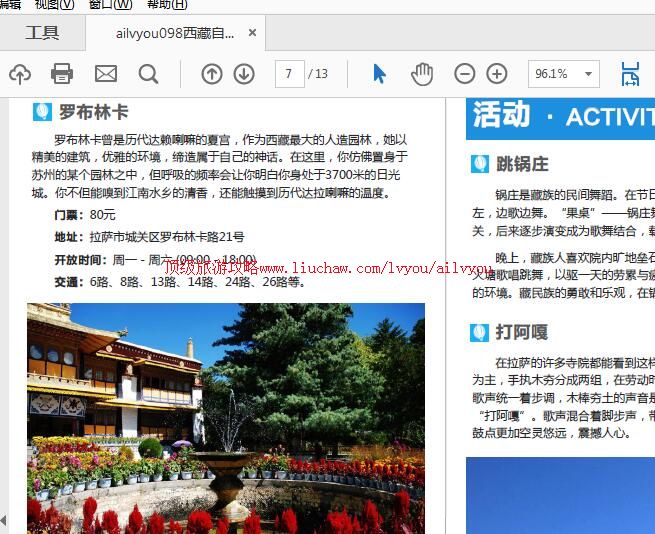The height and width of the screenshot is (534, 655).
Task: Activate the hand pan tool
Action: click(x=422, y=74)
